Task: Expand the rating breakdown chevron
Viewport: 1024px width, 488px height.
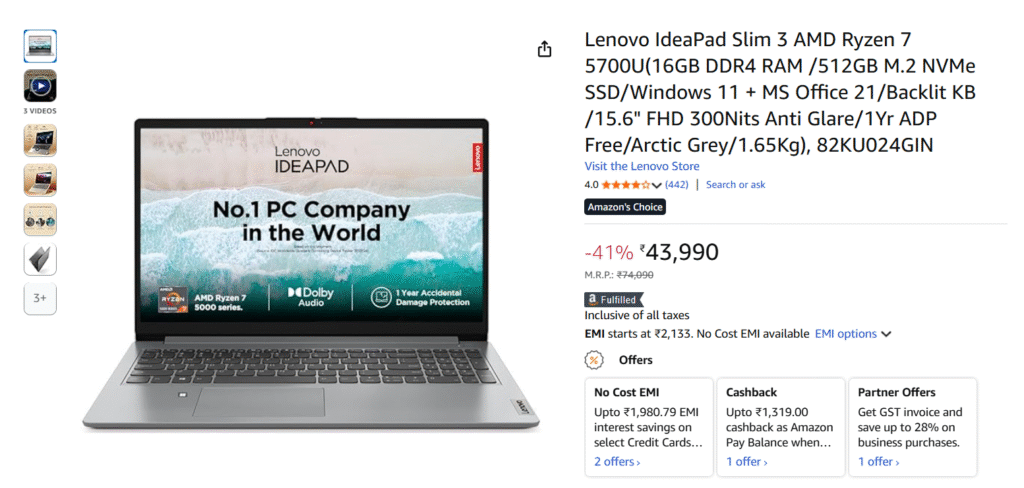Action: (657, 185)
